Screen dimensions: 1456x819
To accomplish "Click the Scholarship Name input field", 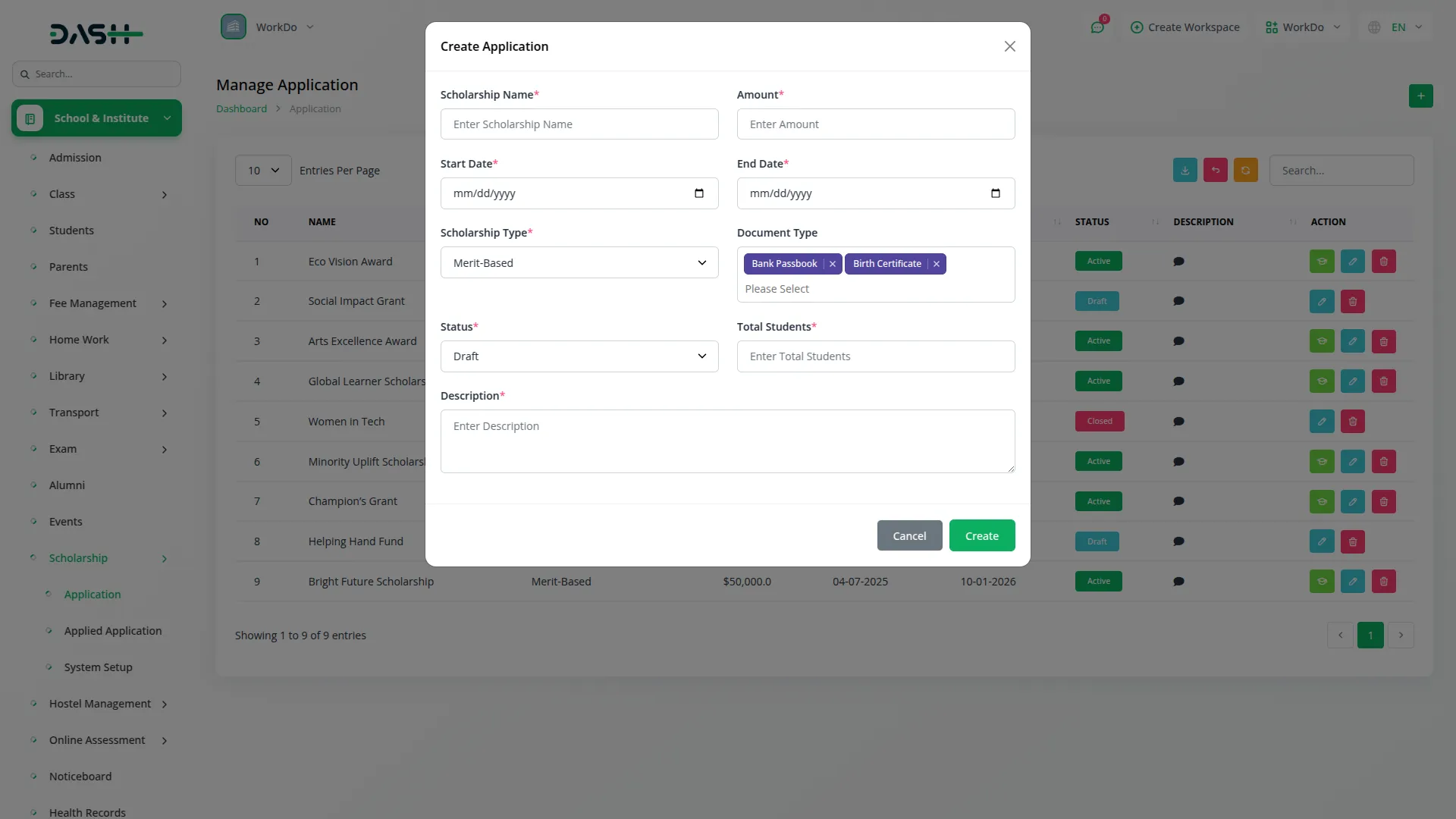I will point(579,124).
